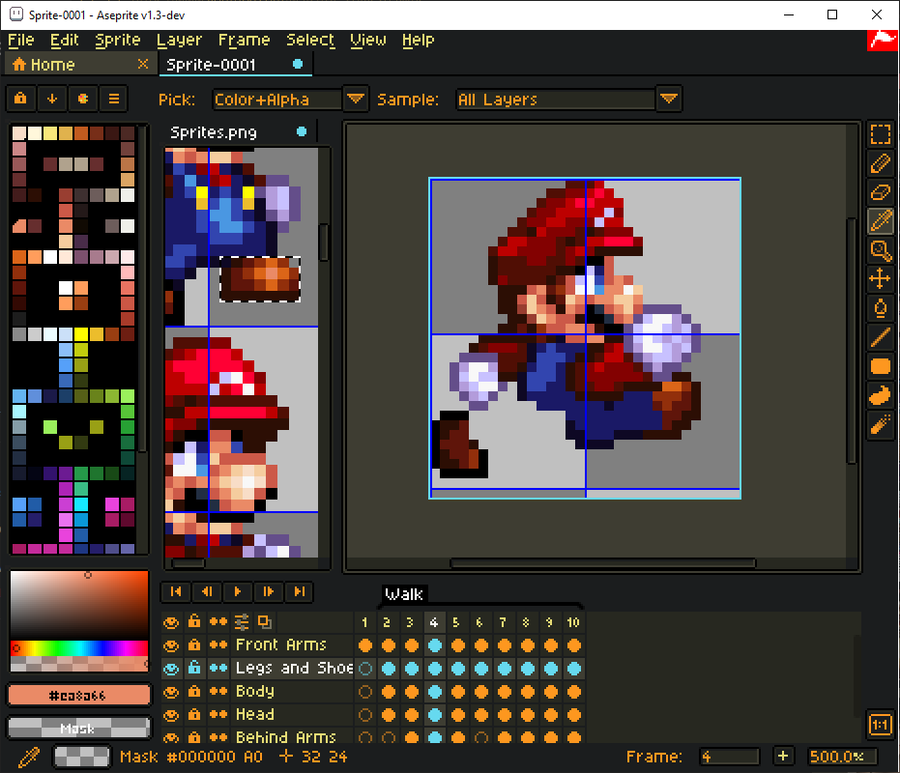Click the Walk animation tag
Screen dimensions: 900x773
404,594
